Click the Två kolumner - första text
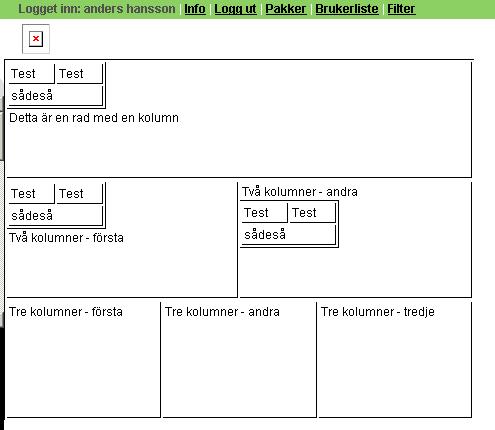Screen dimensions: 495x430 pyautogui.click(x=66, y=238)
